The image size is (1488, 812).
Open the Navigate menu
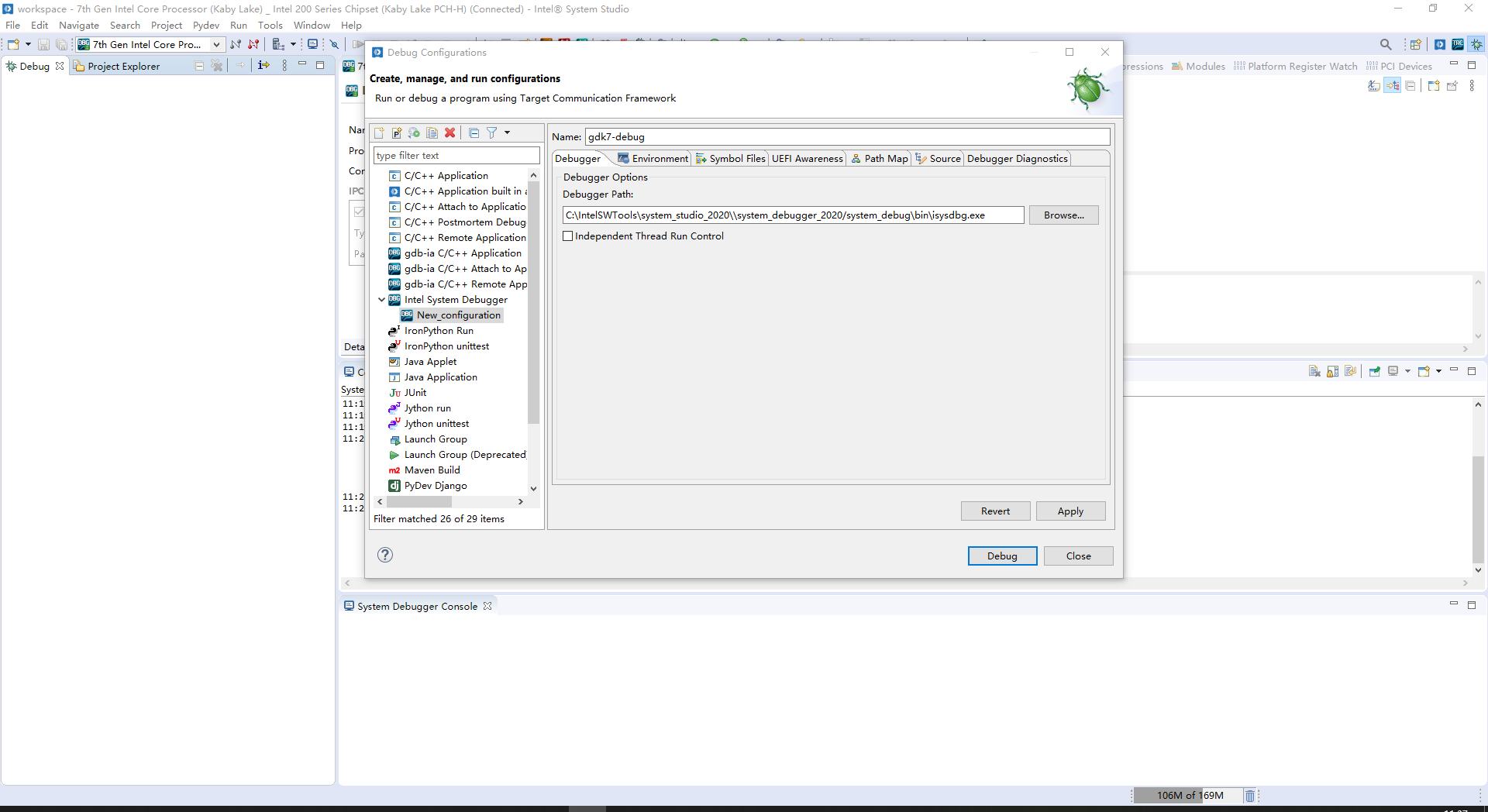point(79,25)
